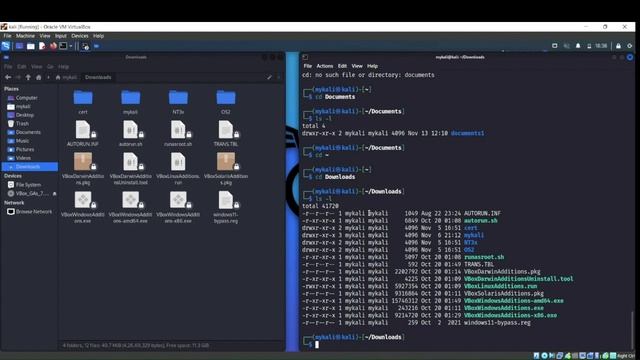Click 'documents1' directory name in terminal
The image size is (640, 360).
(467, 133)
